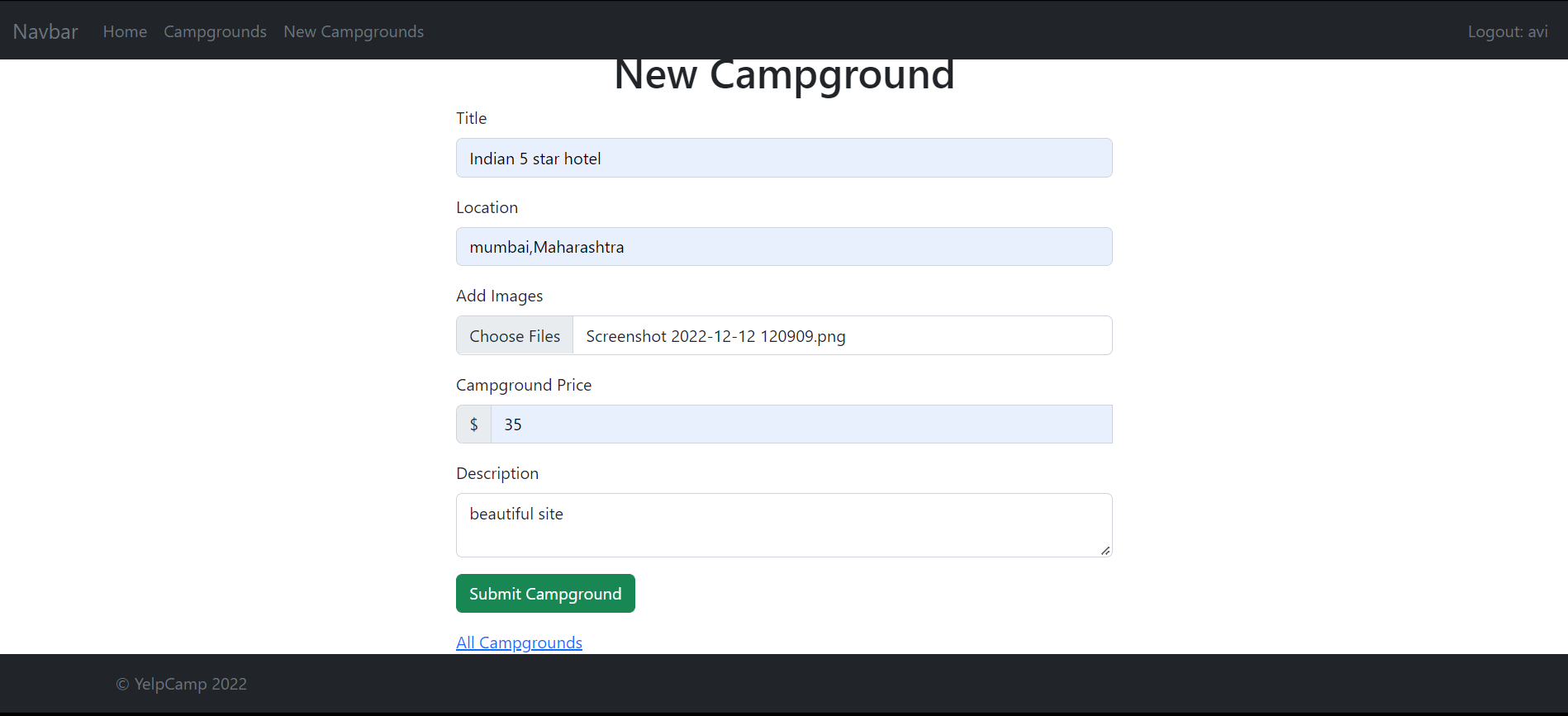Focus the Title input field

tap(783, 158)
